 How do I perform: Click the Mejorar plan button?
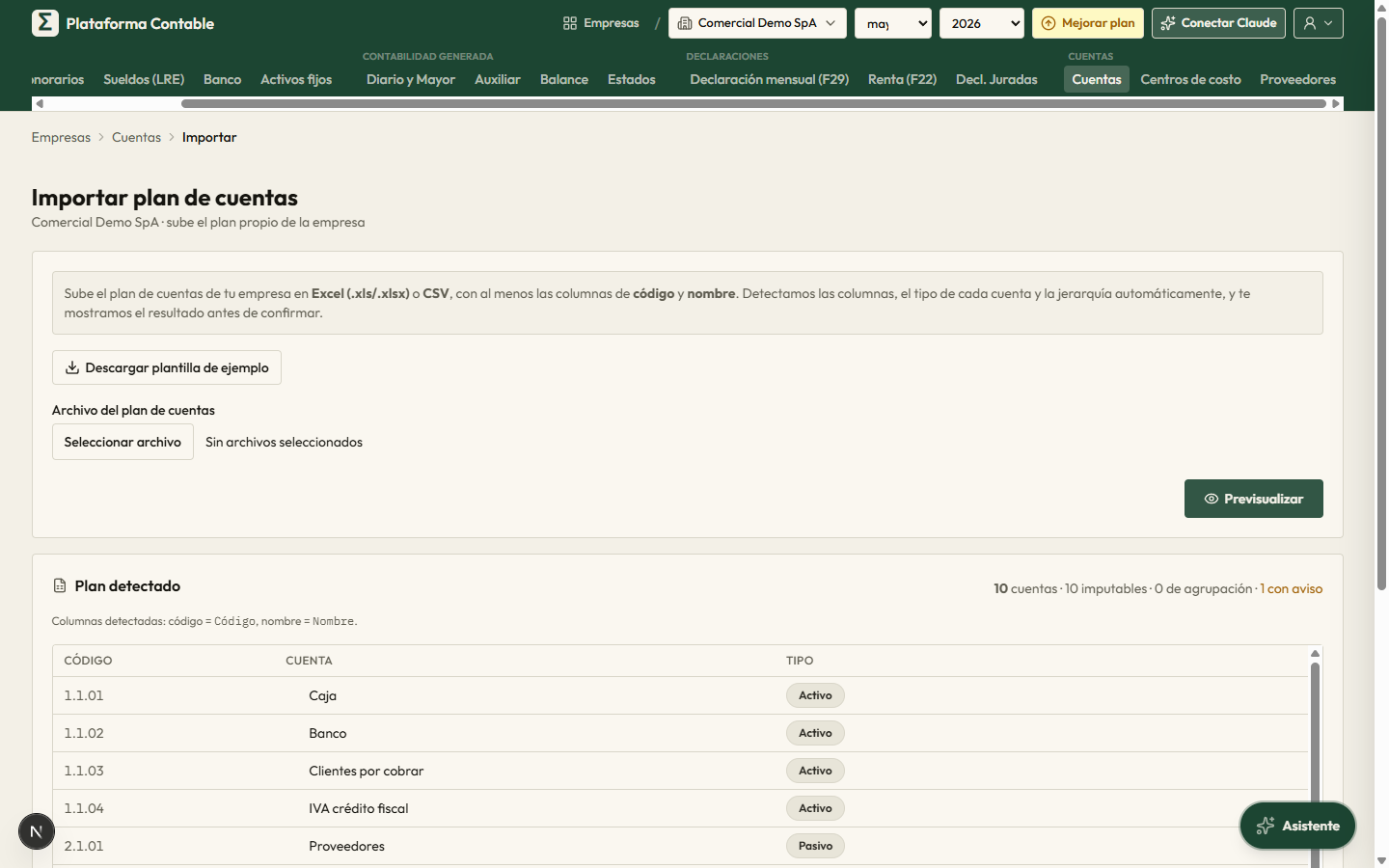(1088, 23)
